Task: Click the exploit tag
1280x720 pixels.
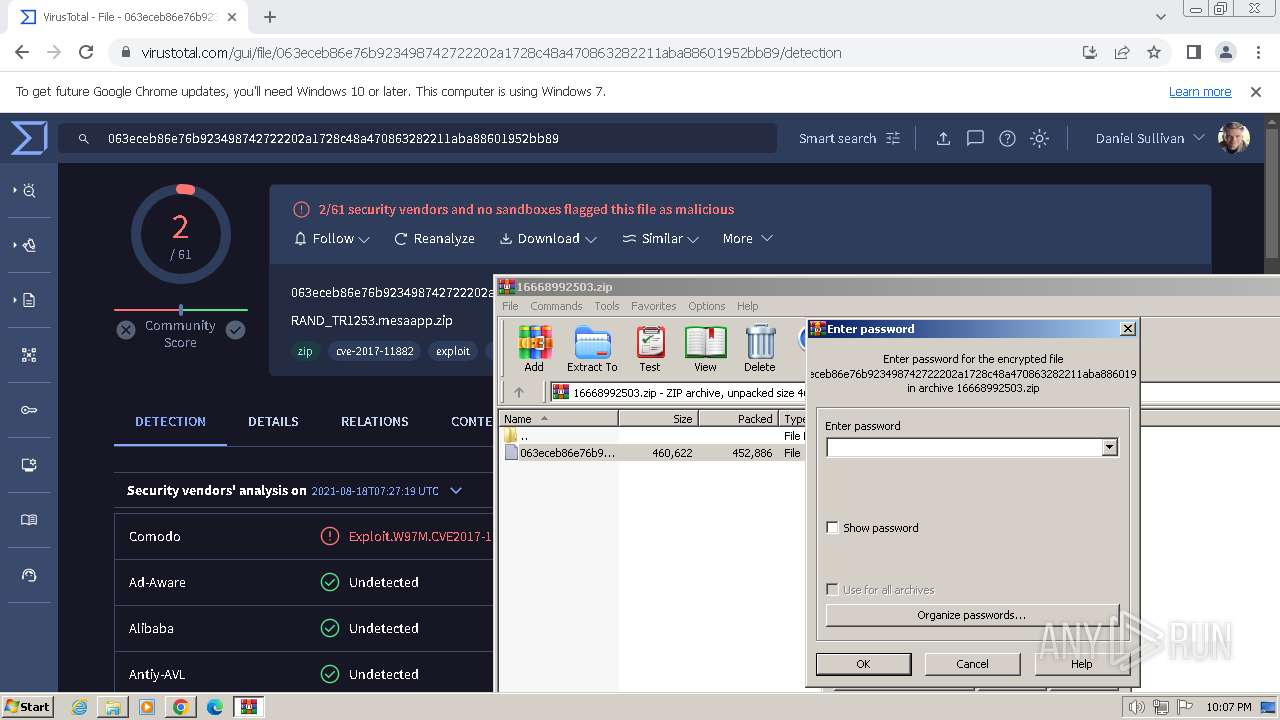Action: (453, 351)
